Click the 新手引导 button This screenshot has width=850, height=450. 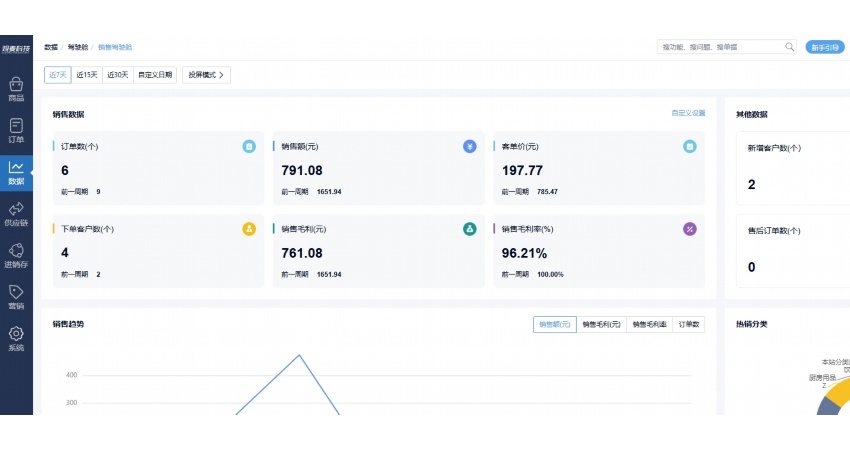pos(826,47)
